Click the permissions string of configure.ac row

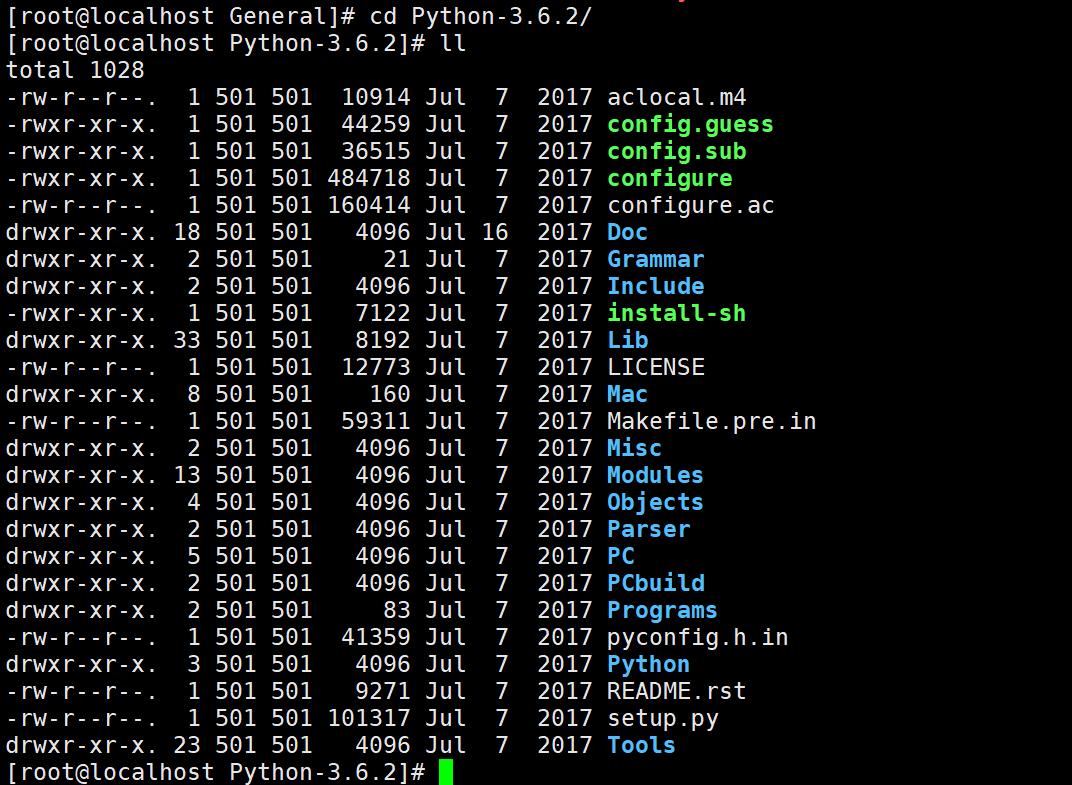point(81,205)
